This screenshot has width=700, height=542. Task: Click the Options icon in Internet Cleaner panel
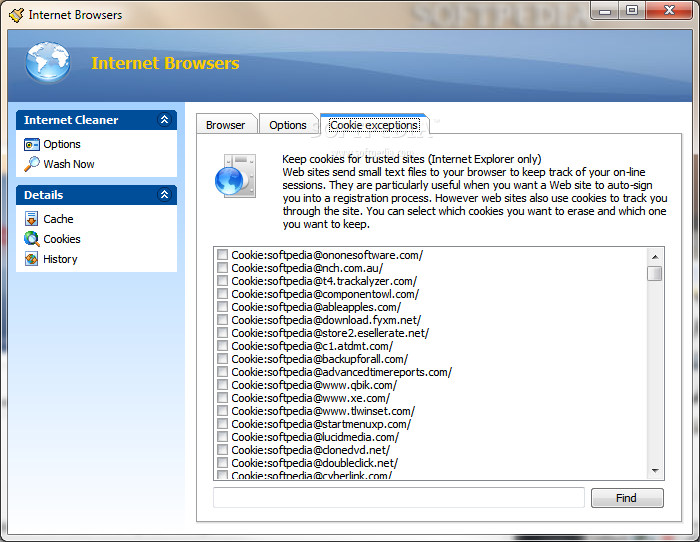click(32, 145)
